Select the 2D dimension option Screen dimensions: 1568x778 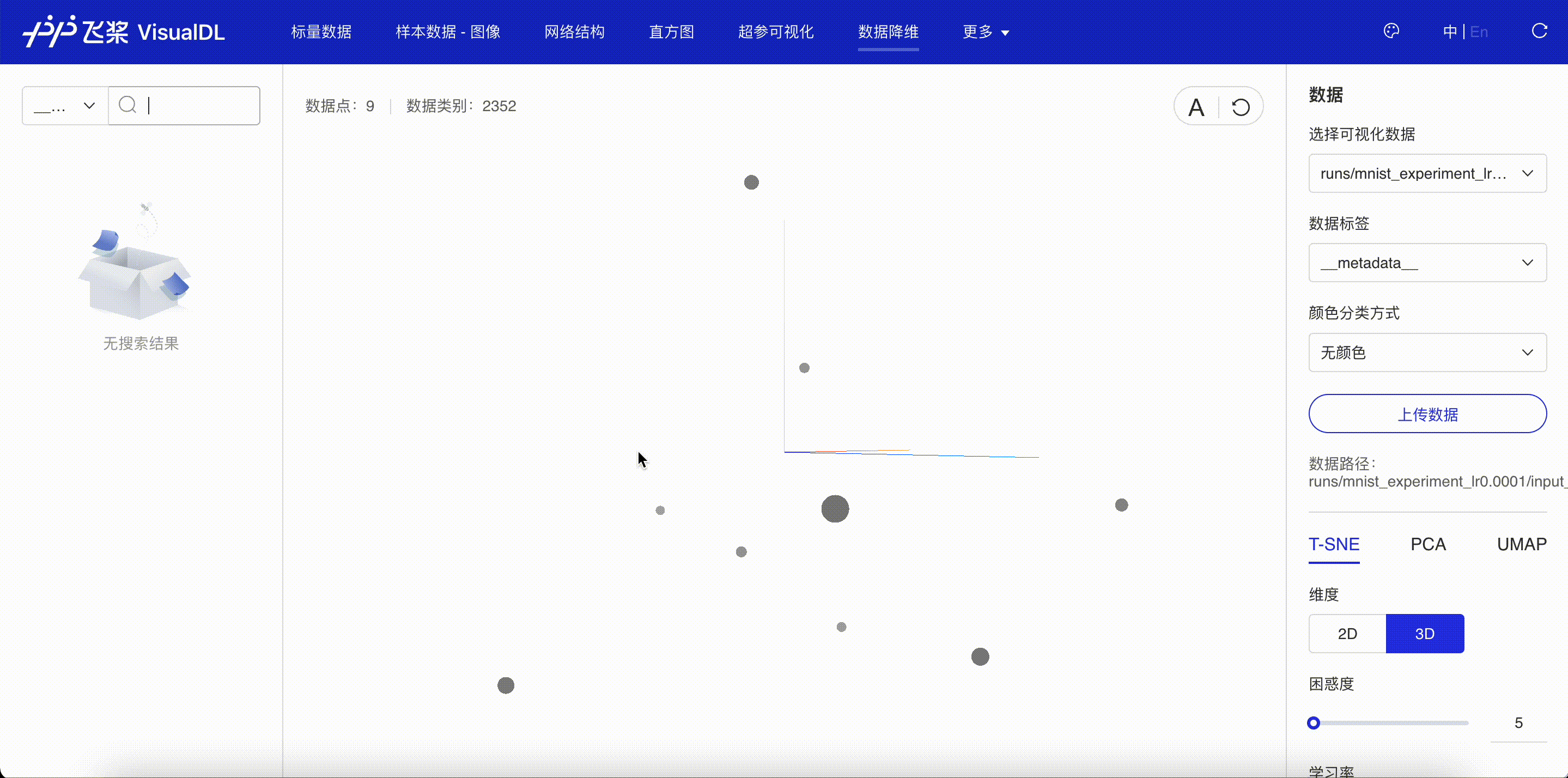tap(1347, 634)
